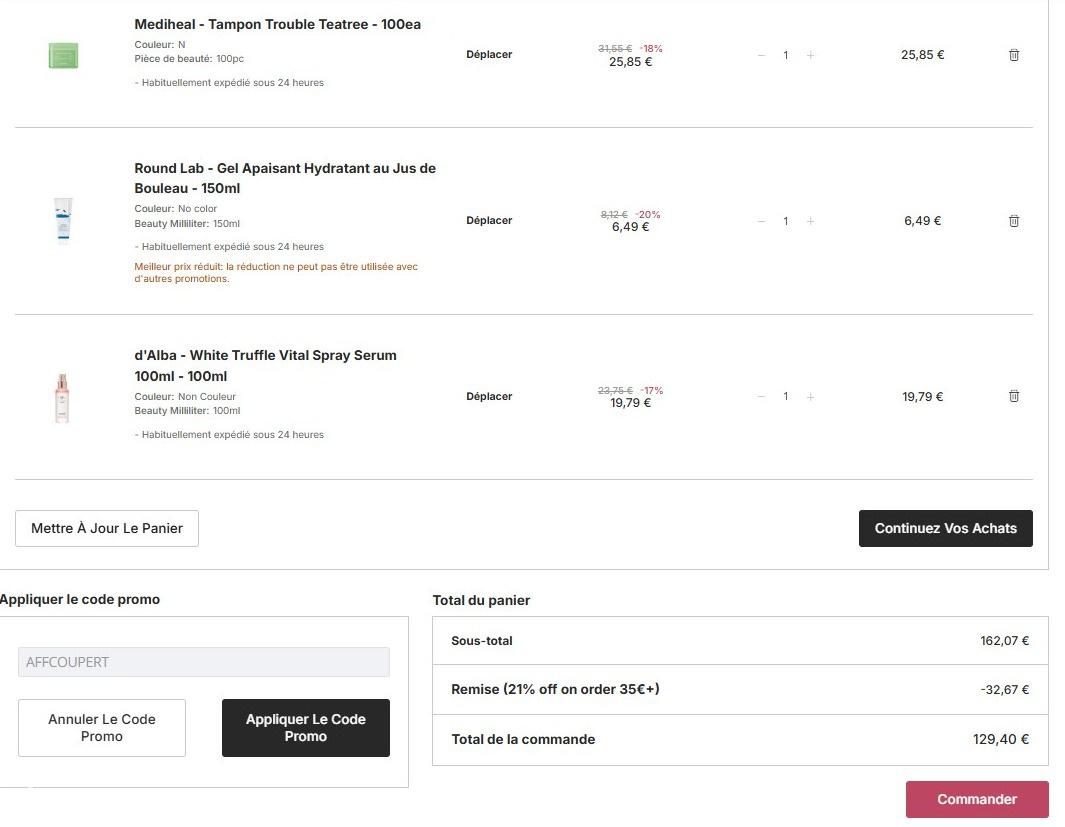
Task: Proceed to checkout with Commander button
Action: click(976, 800)
